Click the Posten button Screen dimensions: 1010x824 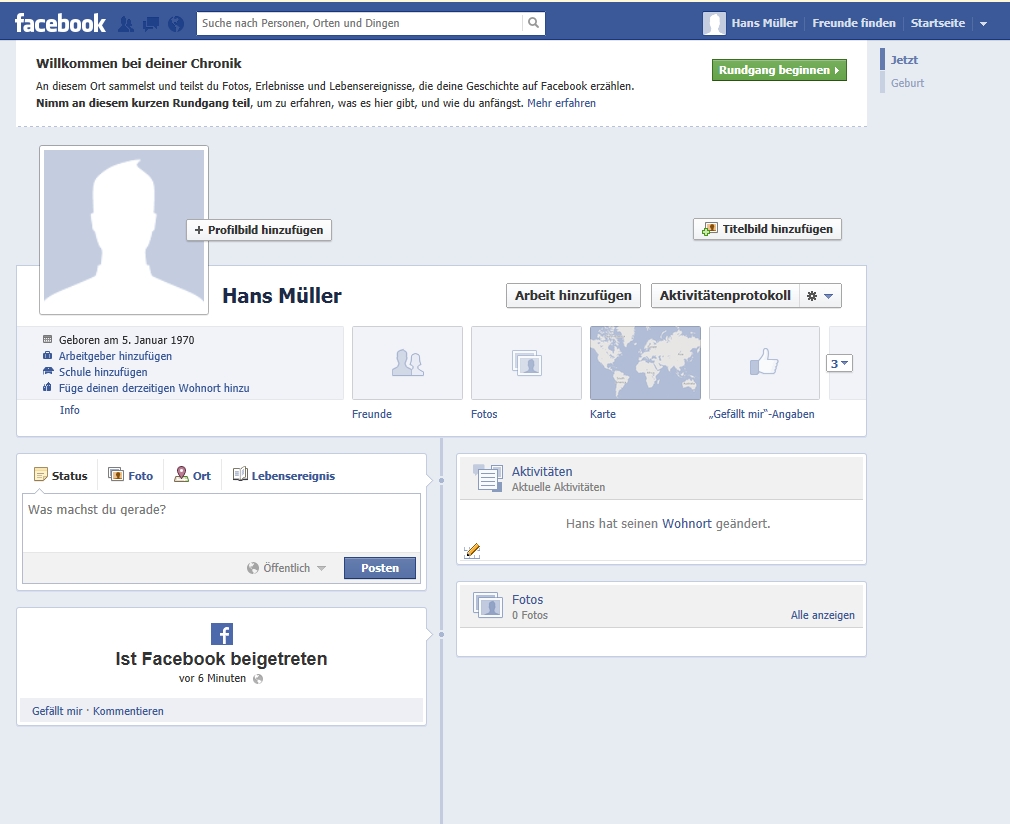pyautogui.click(x=380, y=568)
